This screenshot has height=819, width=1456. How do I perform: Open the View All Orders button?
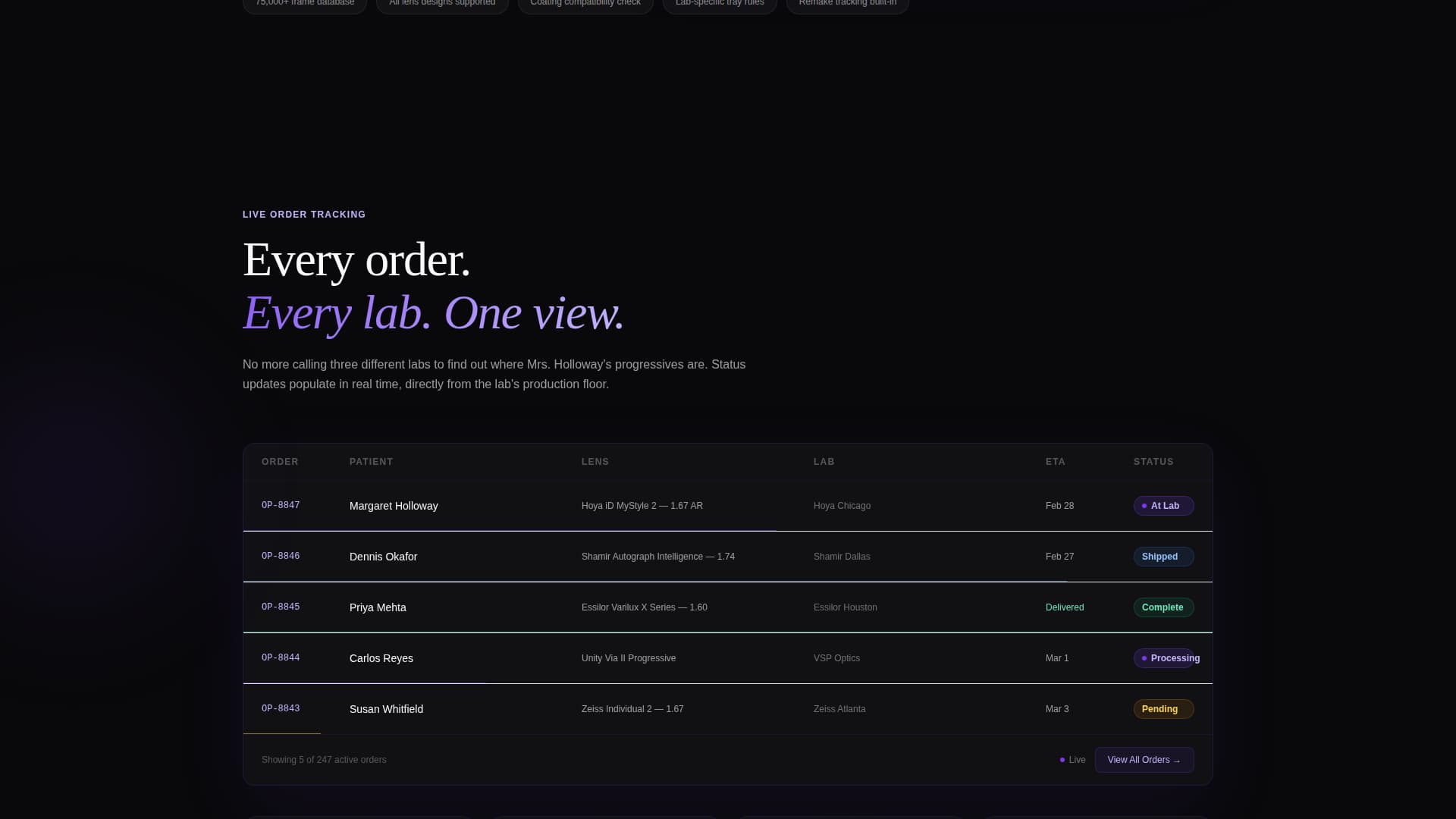1144,760
